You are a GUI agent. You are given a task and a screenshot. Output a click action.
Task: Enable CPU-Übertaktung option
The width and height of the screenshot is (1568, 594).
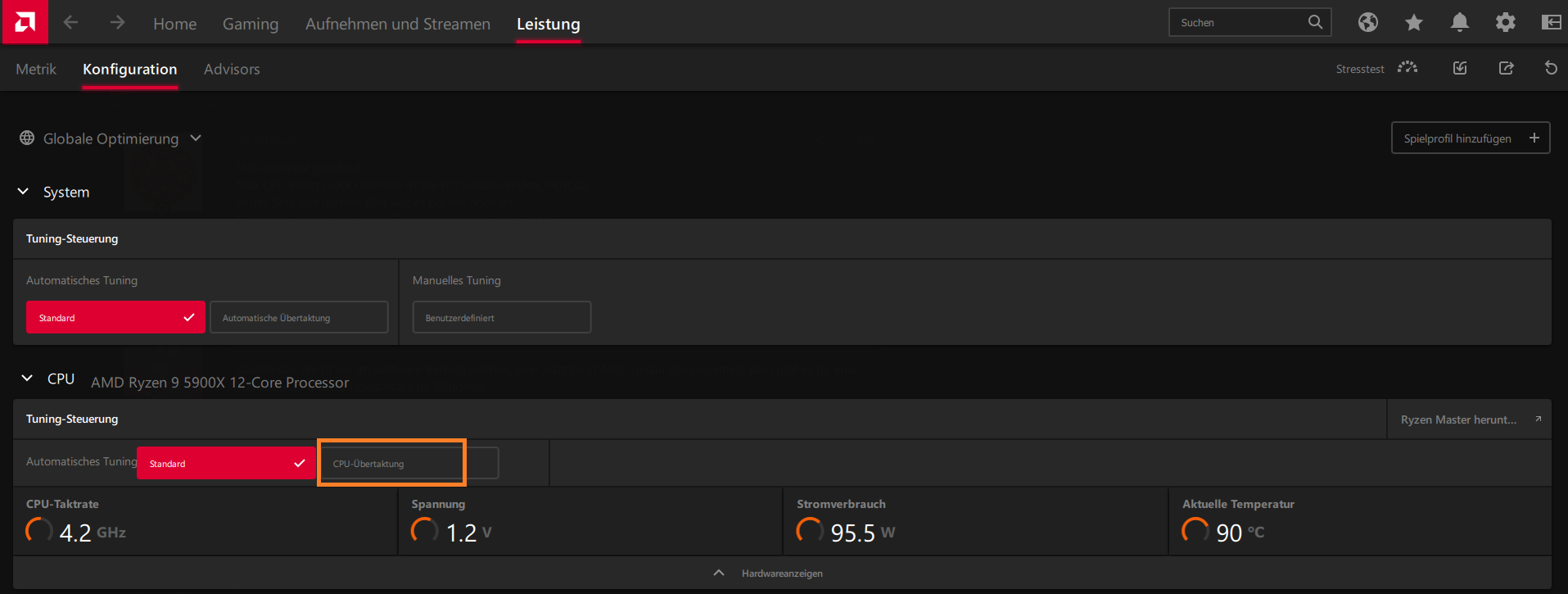click(x=409, y=463)
